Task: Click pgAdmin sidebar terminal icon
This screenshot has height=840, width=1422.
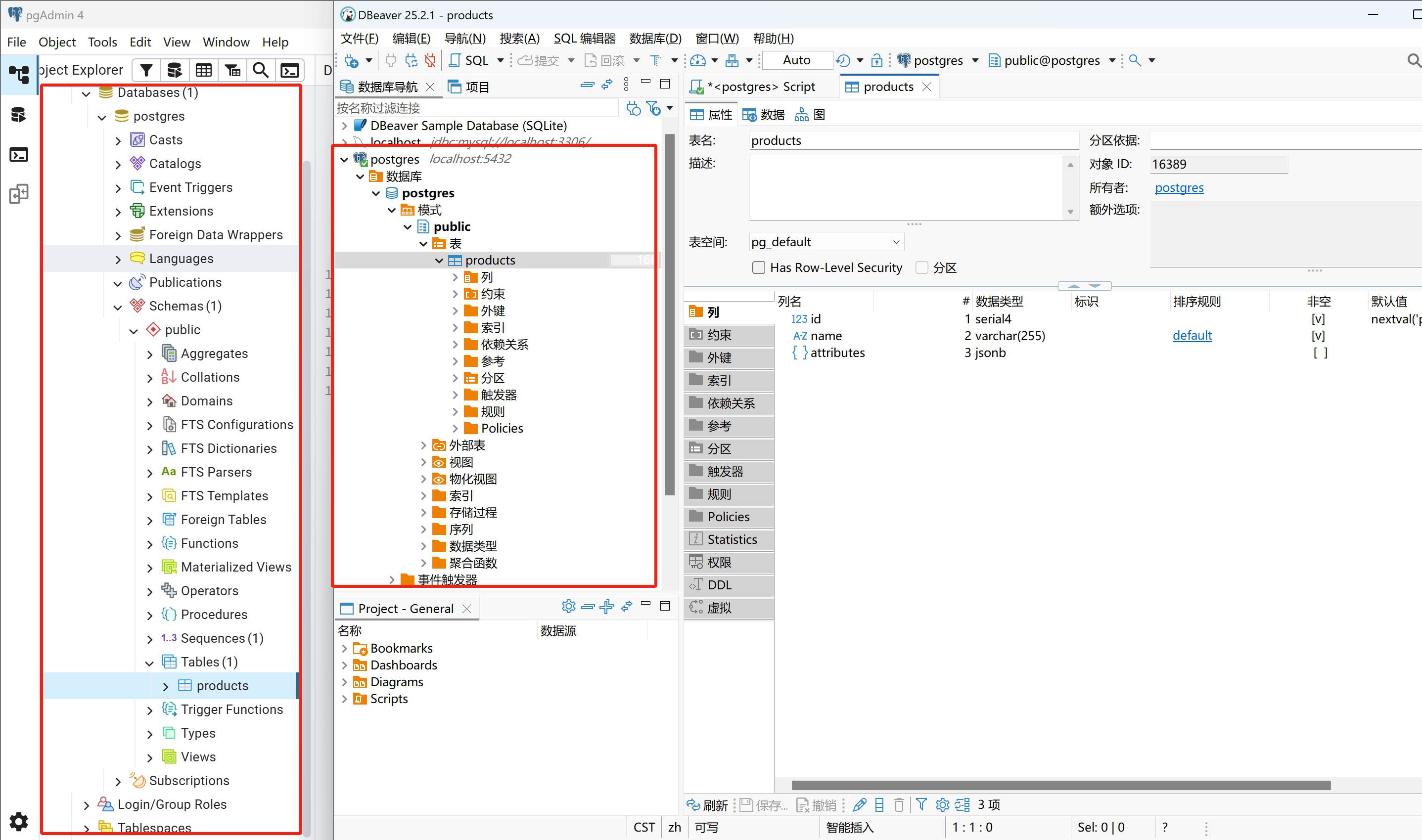Action: tap(19, 155)
